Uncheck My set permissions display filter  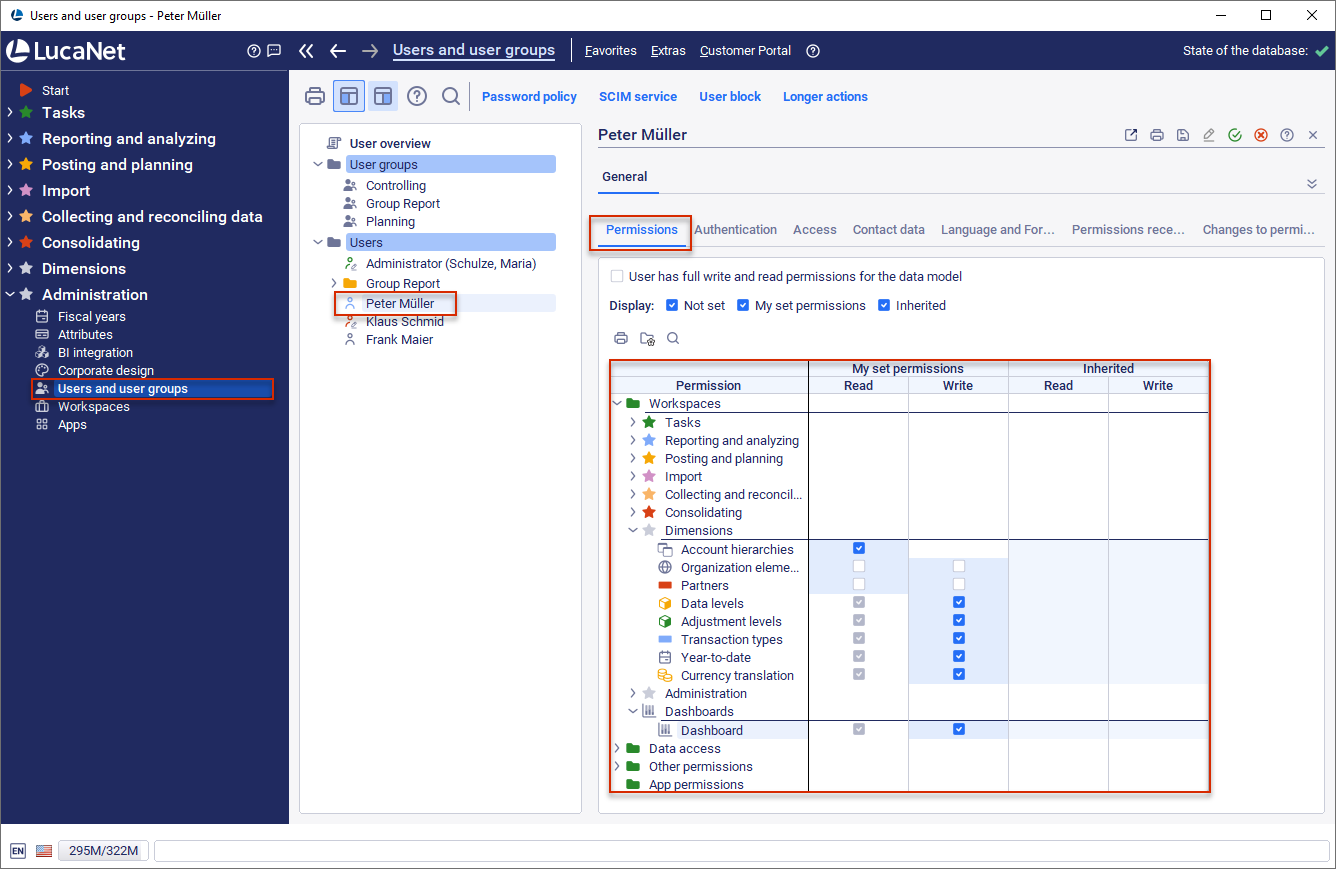pos(743,305)
